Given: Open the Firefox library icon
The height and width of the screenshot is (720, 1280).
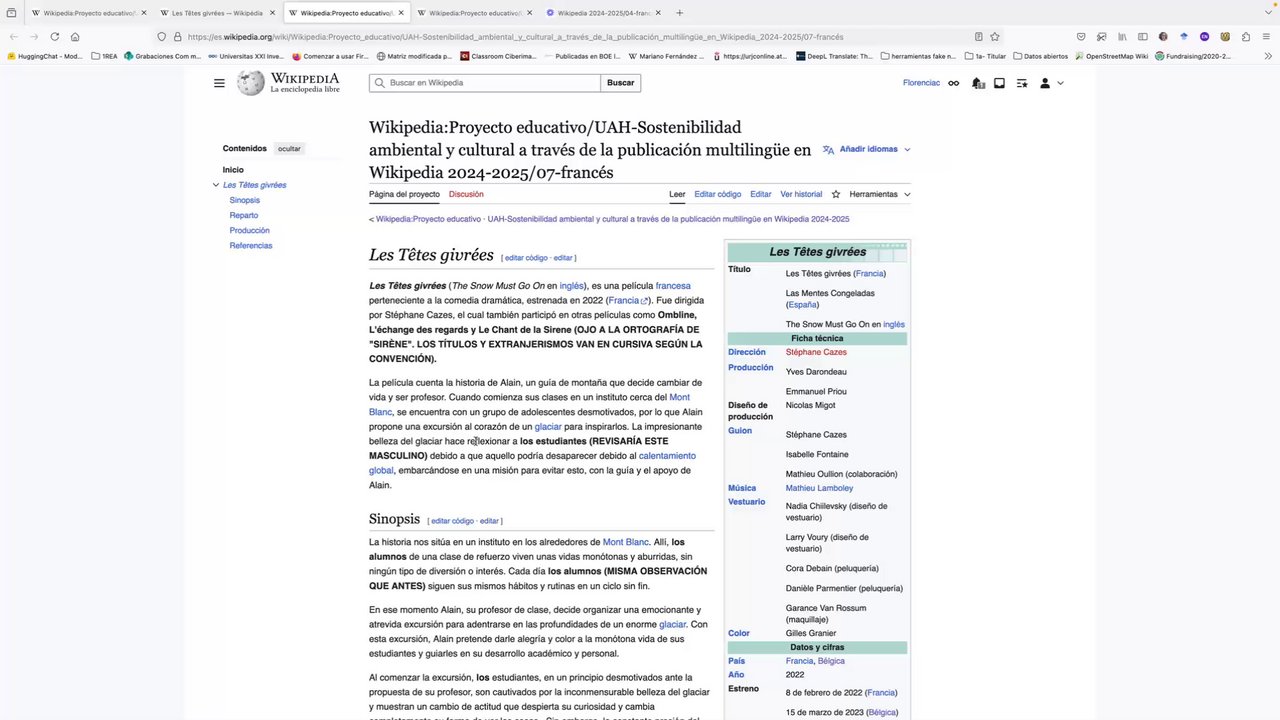Looking at the screenshot, I should pos(1122,37).
